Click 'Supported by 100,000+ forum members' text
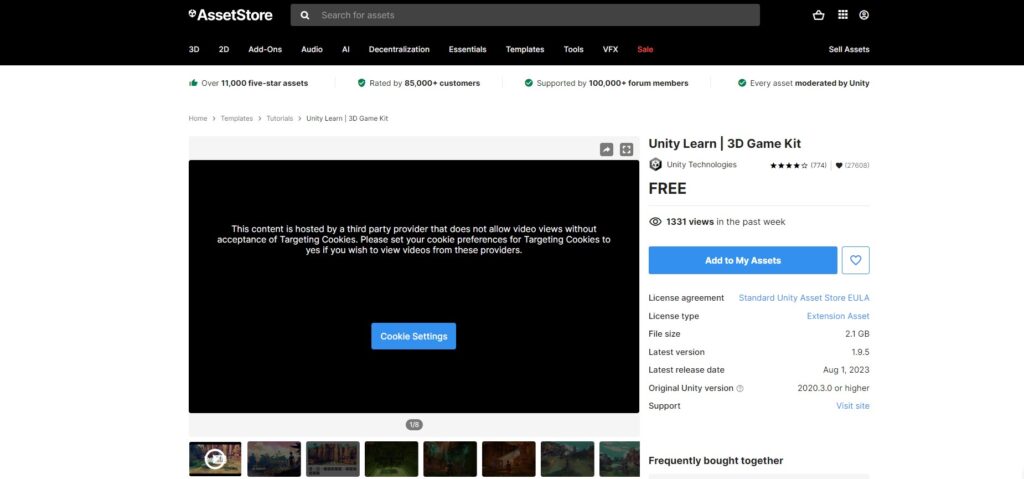 613,83
